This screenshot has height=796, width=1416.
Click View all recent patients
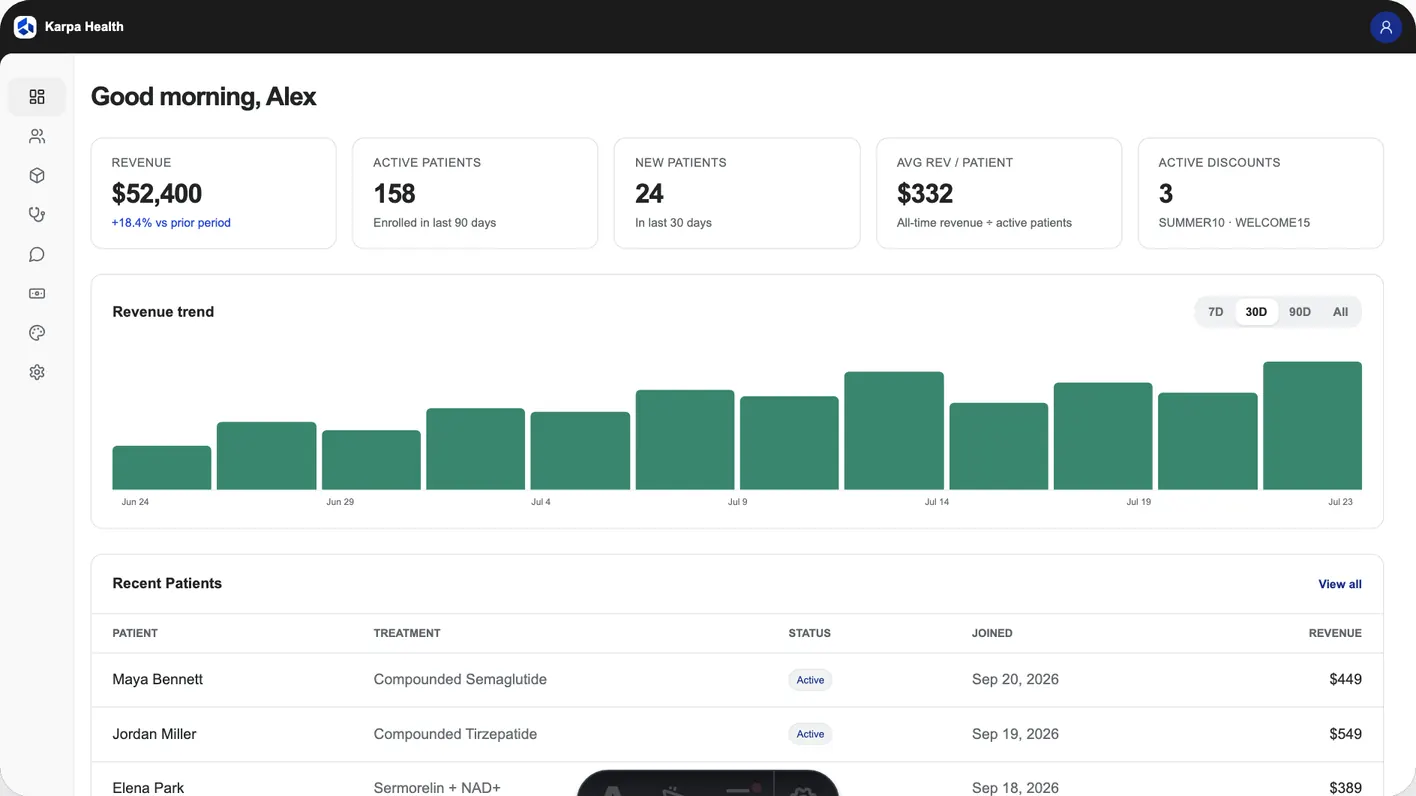point(1340,584)
